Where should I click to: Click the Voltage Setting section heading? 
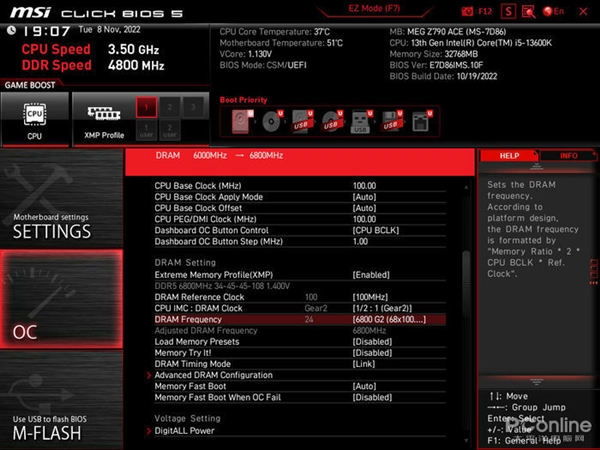(188, 418)
